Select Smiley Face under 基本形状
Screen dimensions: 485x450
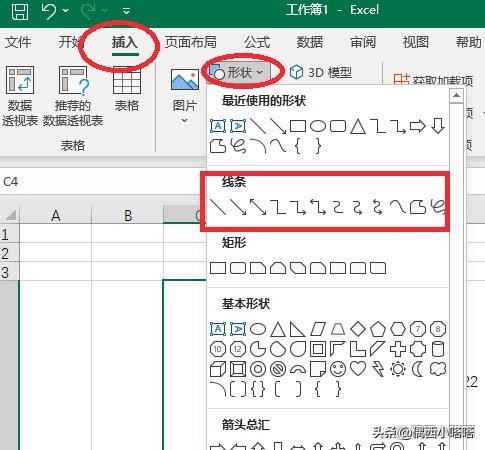[x=338, y=369]
